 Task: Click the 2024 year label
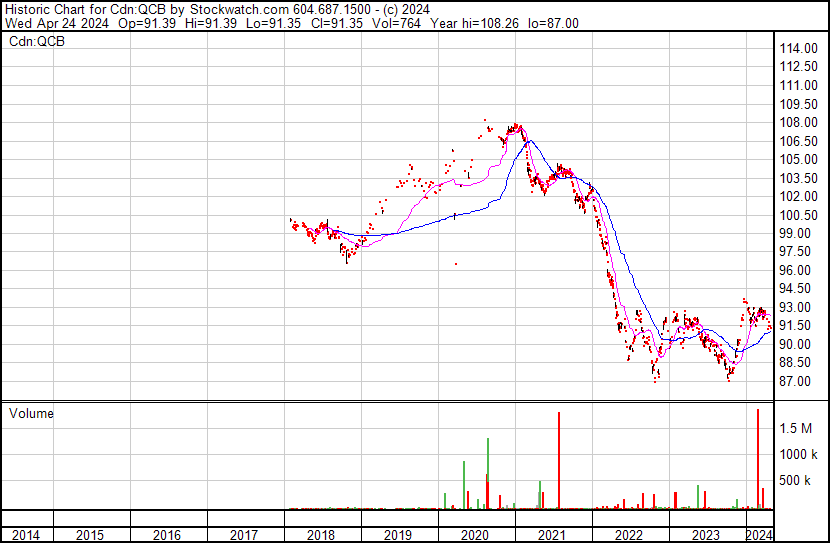point(760,535)
